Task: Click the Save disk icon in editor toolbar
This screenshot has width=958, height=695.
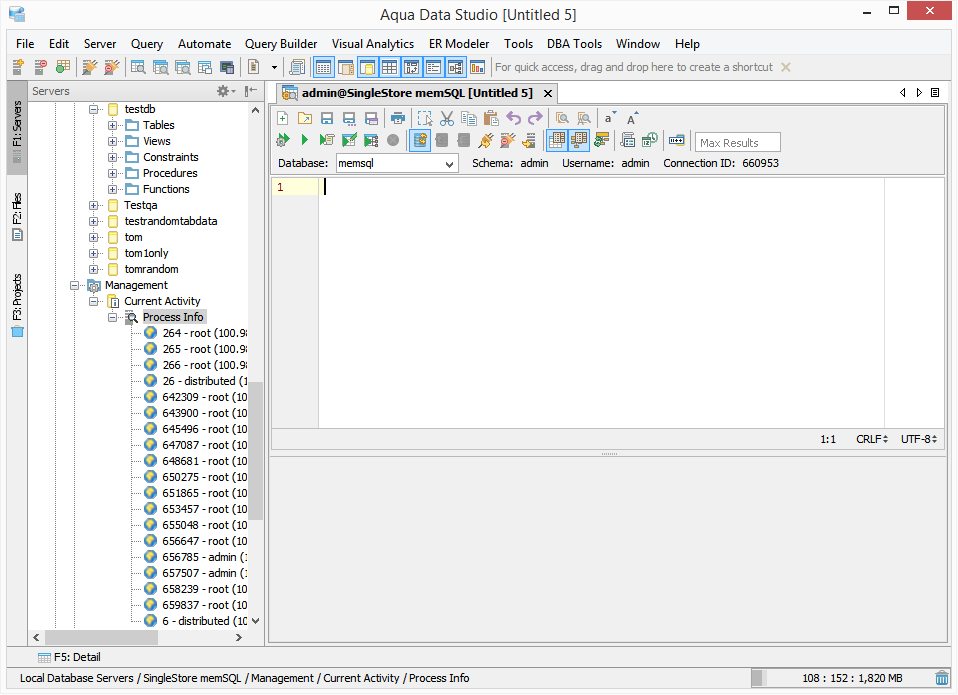Action: tap(327, 118)
